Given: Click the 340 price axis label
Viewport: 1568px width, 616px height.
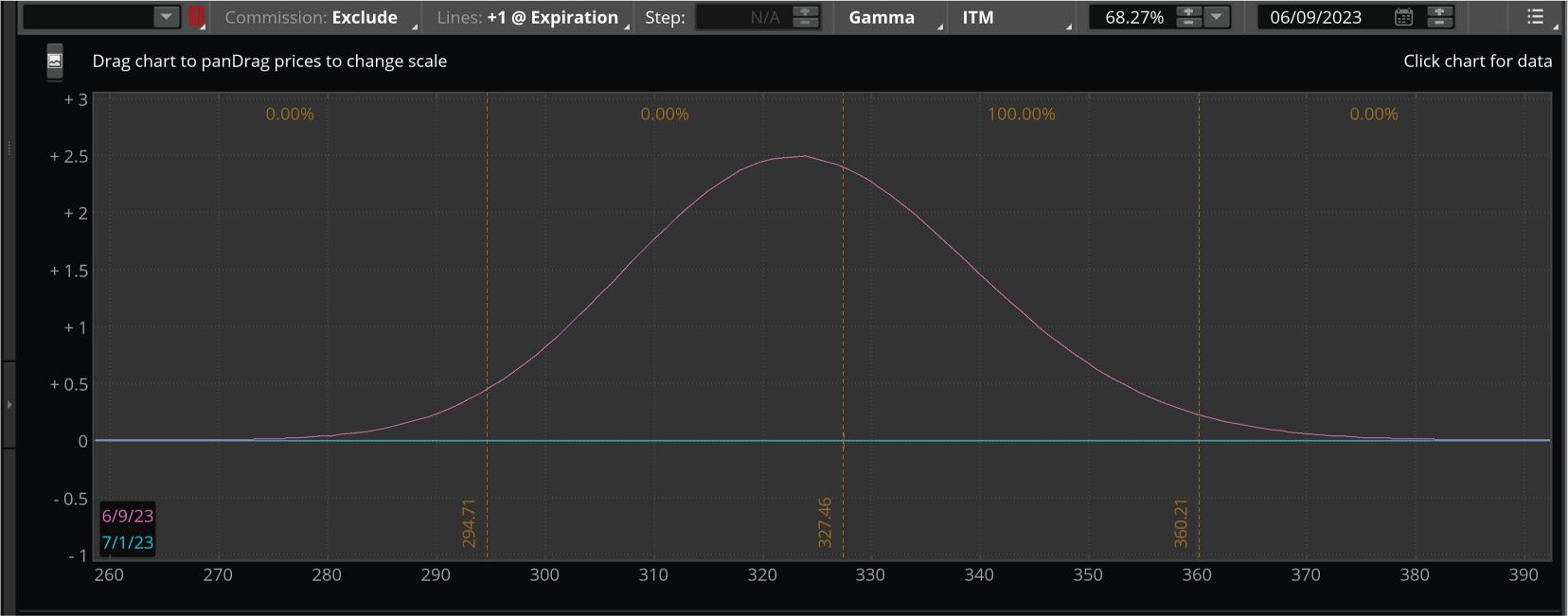Looking at the screenshot, I should (979, 574).
